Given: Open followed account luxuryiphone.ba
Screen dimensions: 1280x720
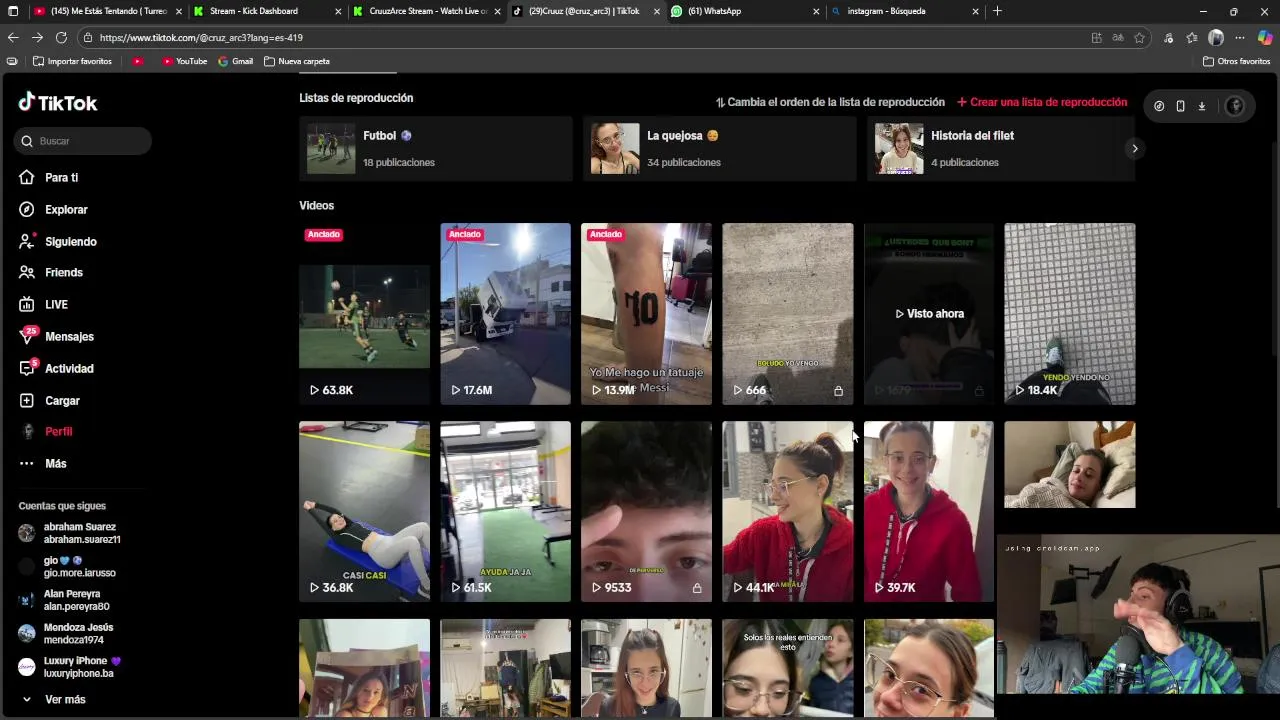Looking at the screenshot, I should [x=70, y=667].
